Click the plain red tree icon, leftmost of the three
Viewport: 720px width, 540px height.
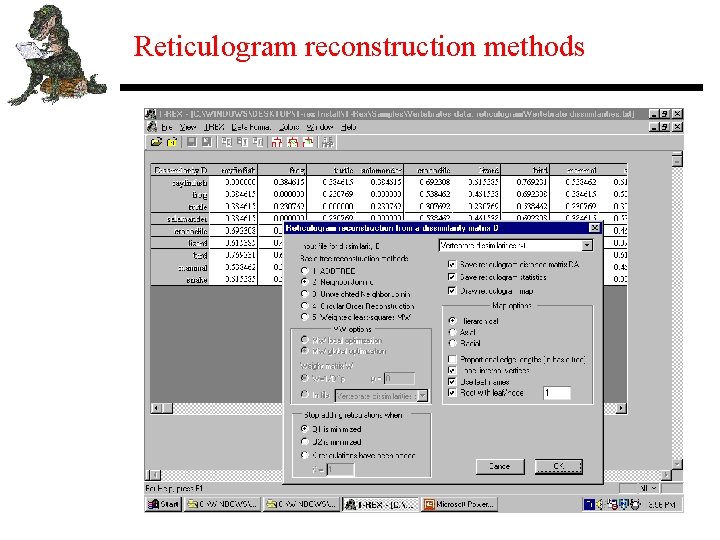coord(276,142)
